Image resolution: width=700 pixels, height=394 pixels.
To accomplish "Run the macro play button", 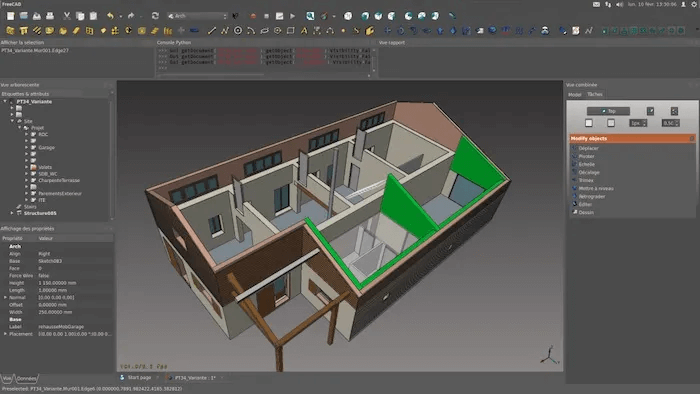I will click(x=292, y=16).
